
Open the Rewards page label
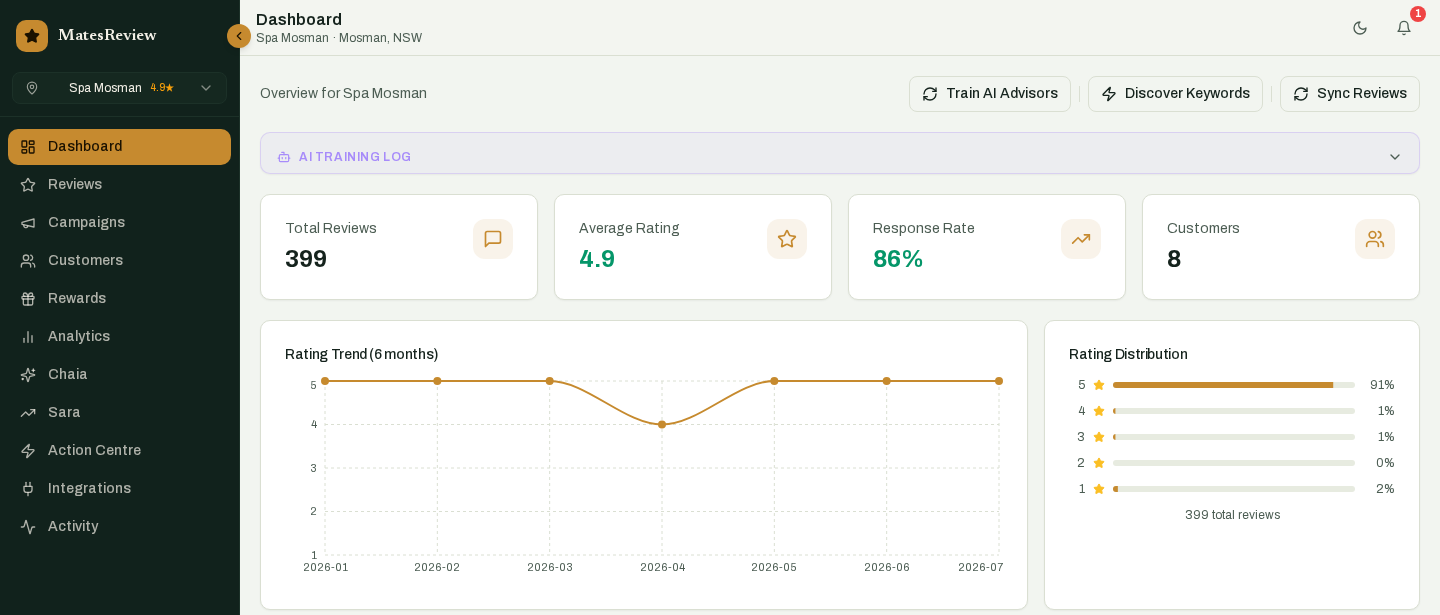[77, 298]
